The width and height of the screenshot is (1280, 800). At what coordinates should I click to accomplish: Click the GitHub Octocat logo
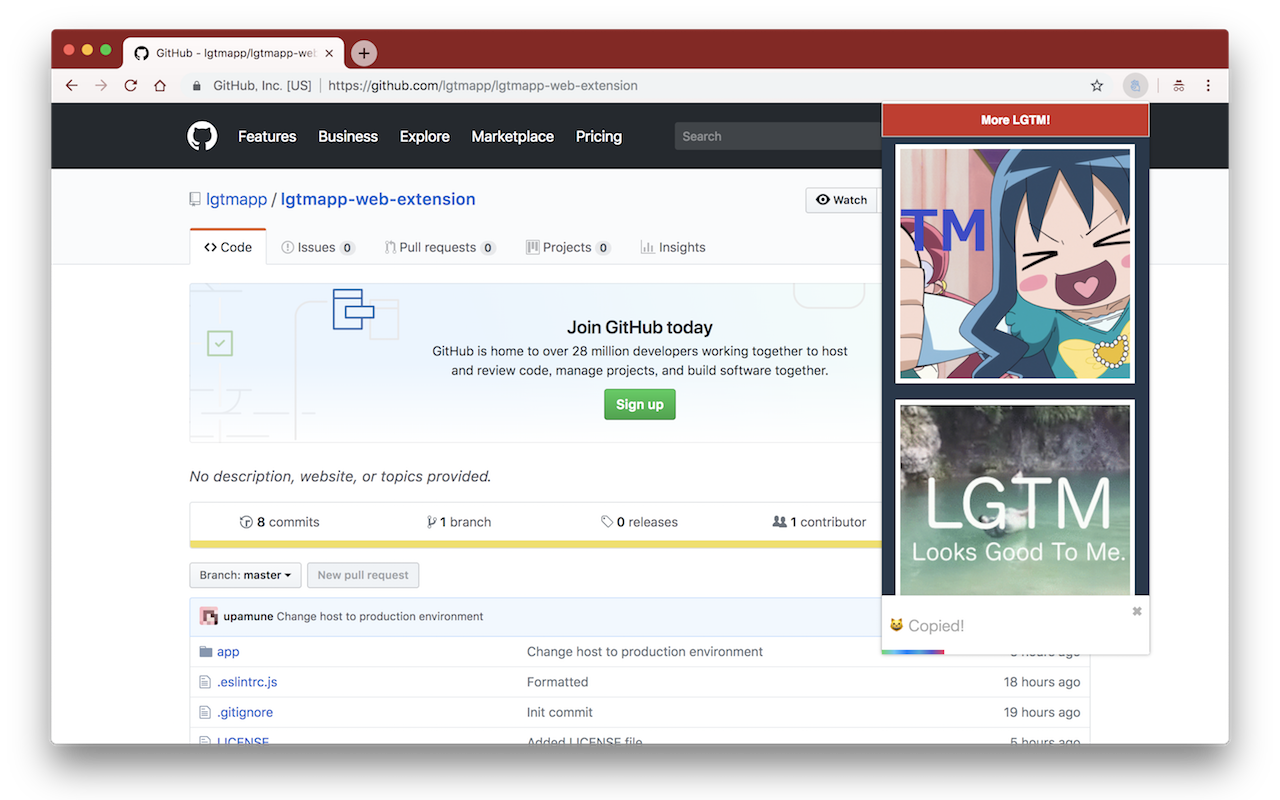click(202, 136)
